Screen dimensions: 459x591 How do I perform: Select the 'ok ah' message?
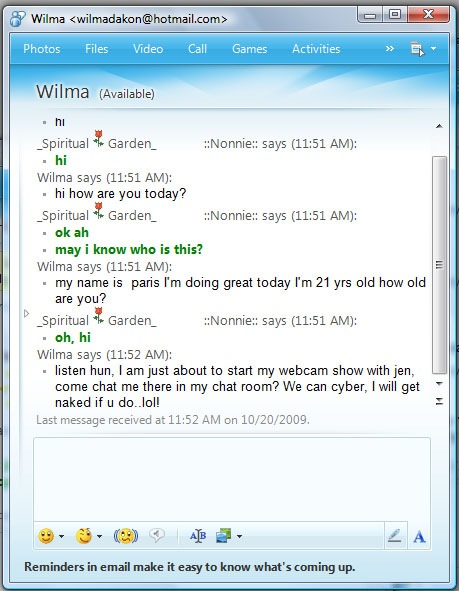(x=72, y=233)
